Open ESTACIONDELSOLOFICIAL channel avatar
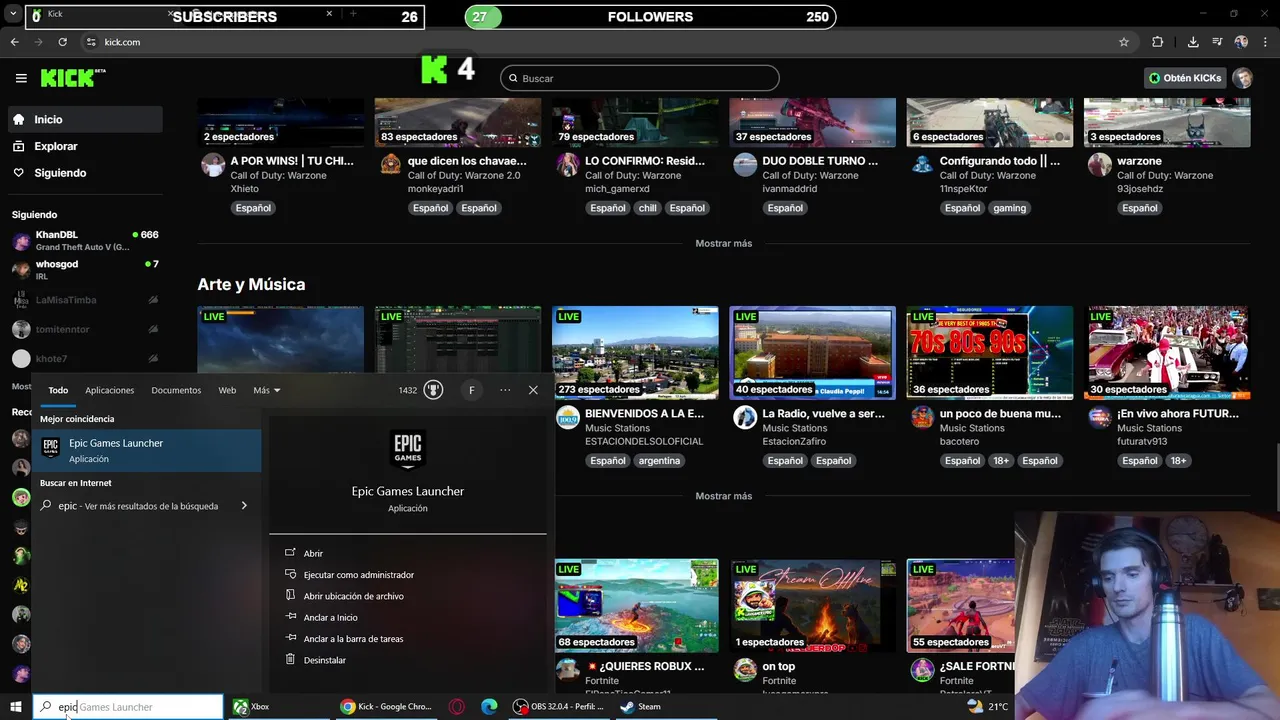1280x720 pixels. (x=567, y=418)
